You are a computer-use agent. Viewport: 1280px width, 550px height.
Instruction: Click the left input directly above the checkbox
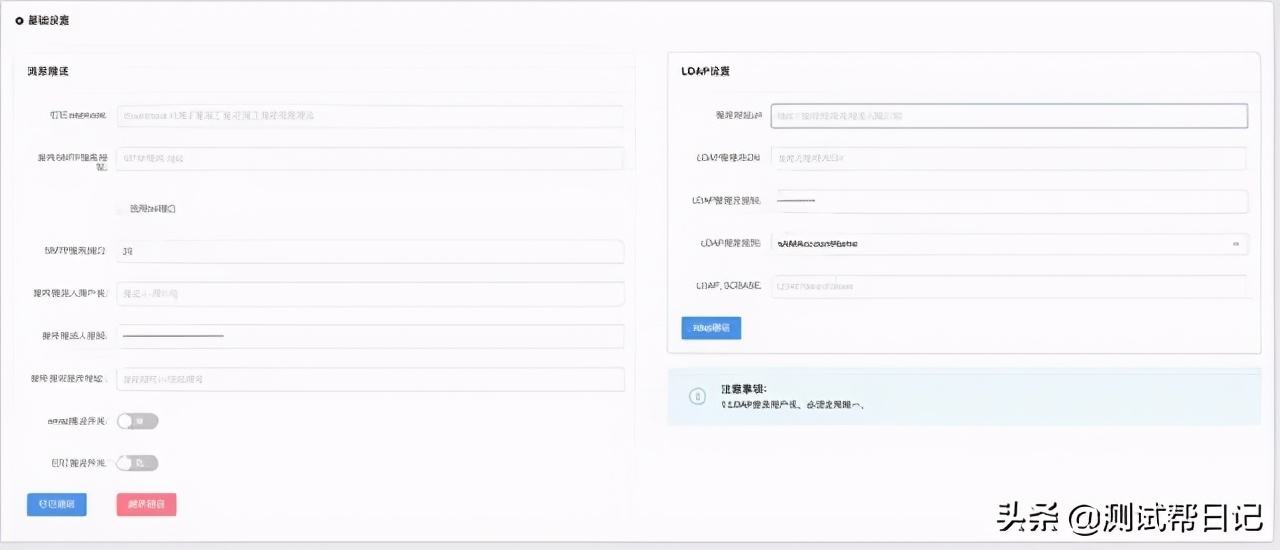click(370, 158)
